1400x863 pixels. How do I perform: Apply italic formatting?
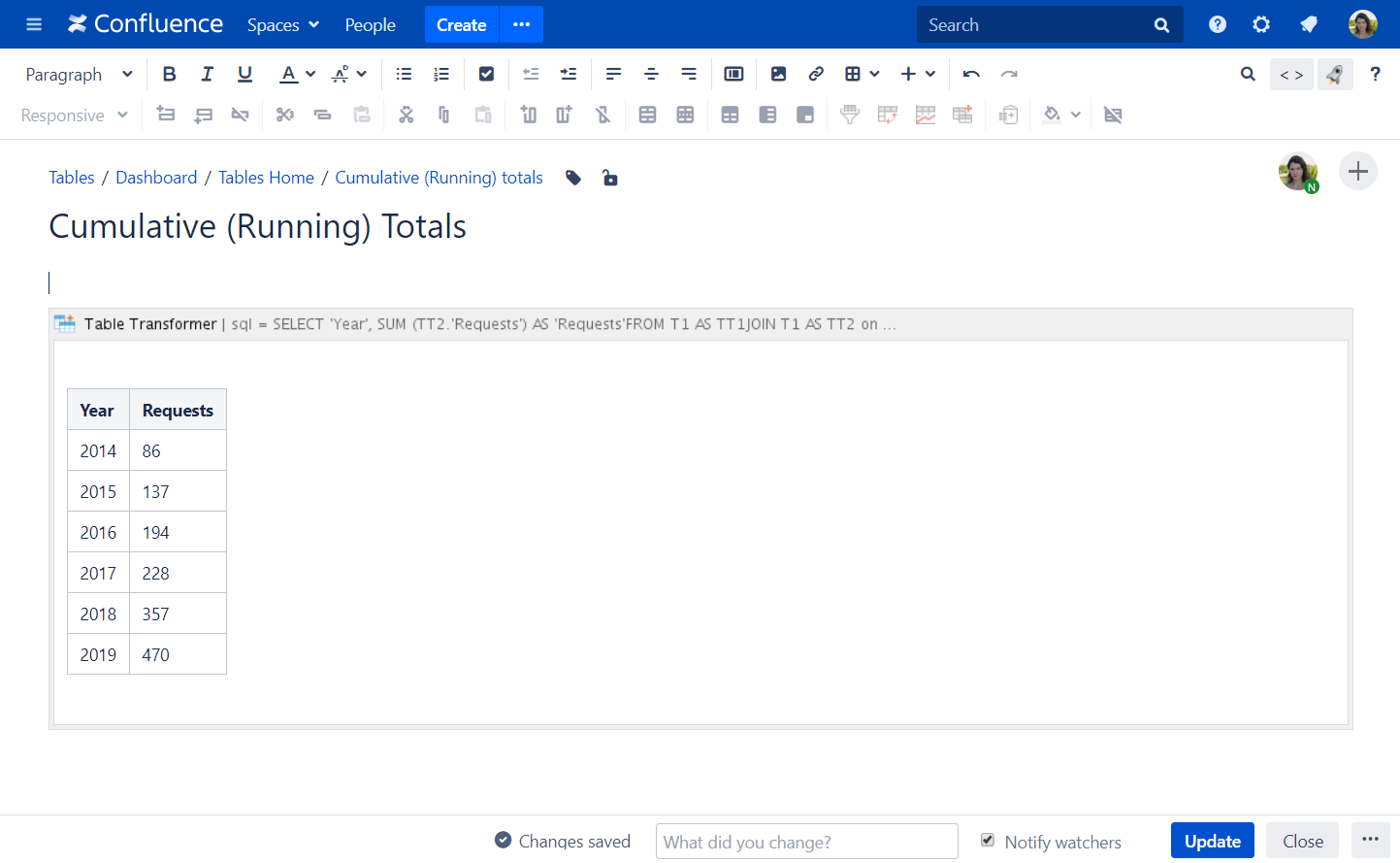click(x=207, y=74)
